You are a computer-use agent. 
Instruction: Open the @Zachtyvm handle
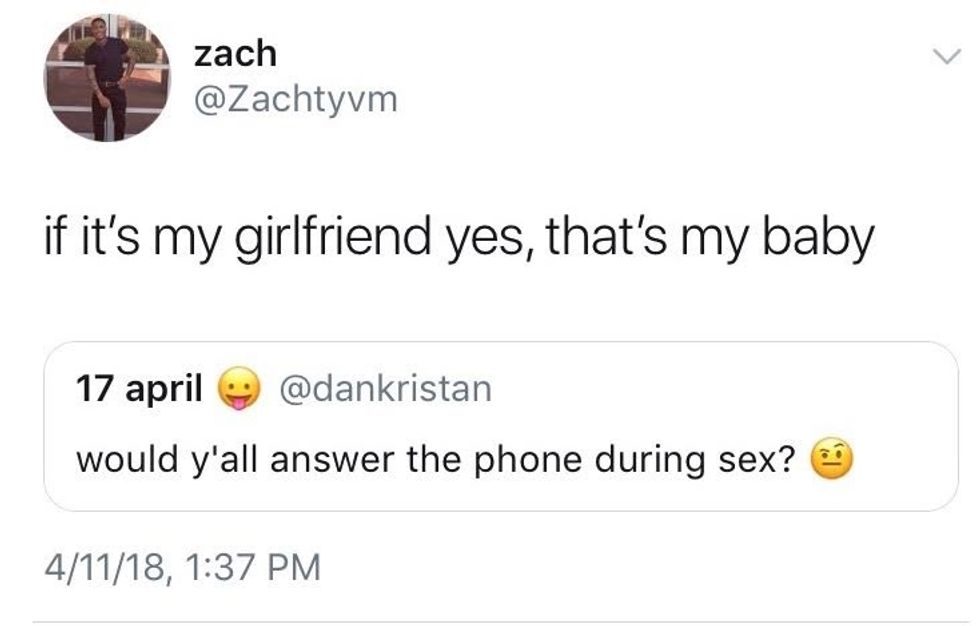[x=296, y=99]
